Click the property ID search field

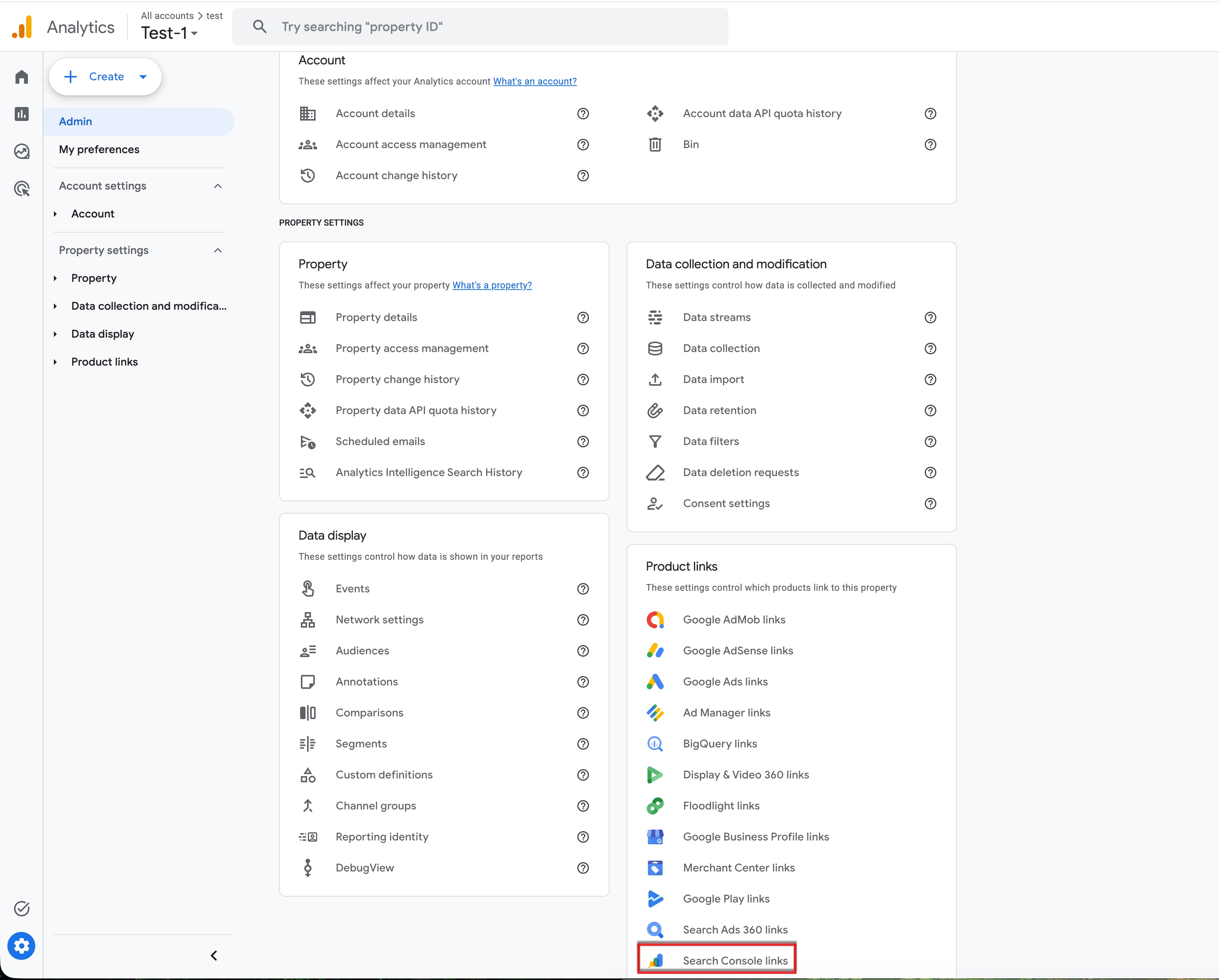click(x=480, y=27)
